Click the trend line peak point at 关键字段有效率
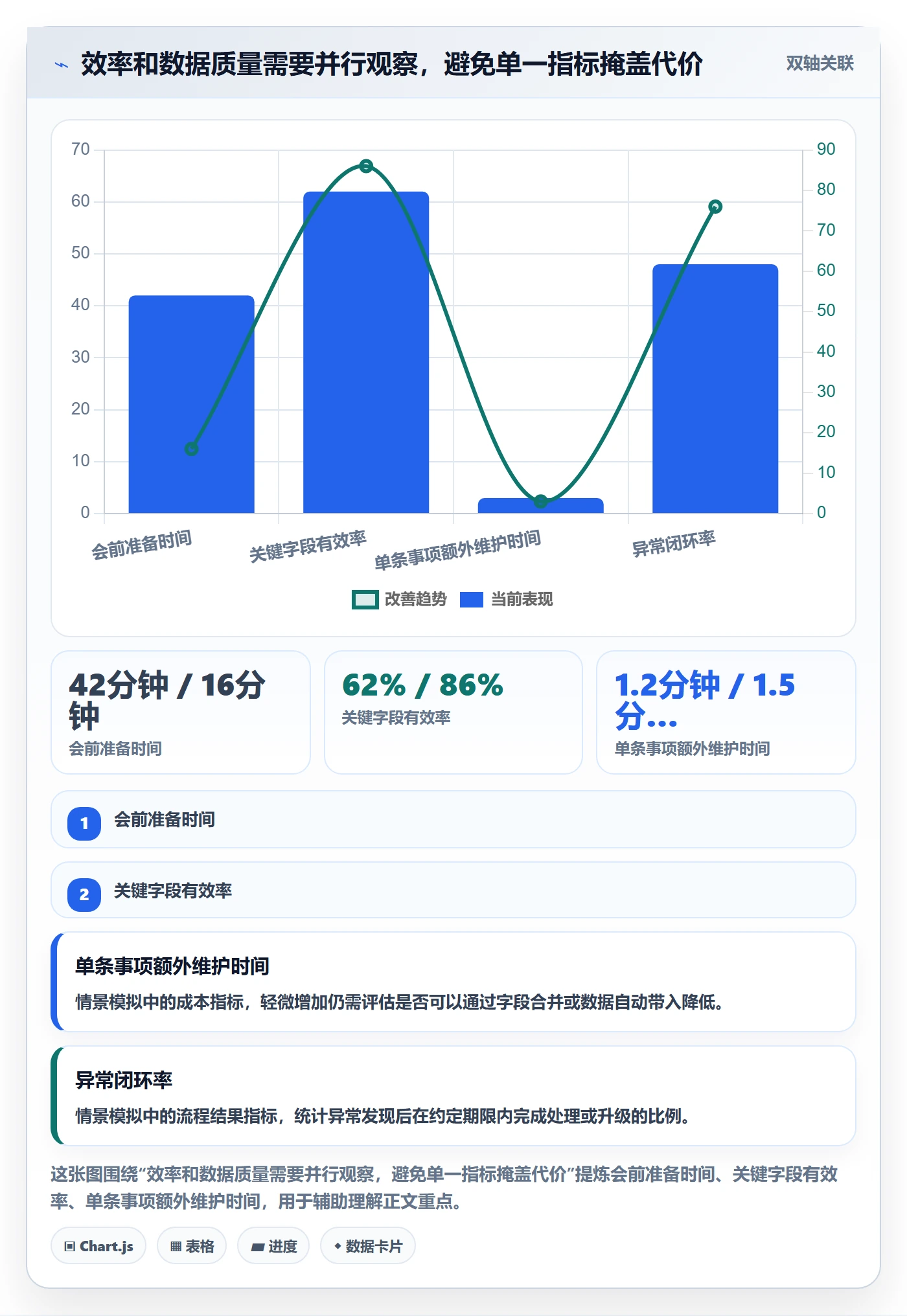This screenshot has height=1316, width=907. point(366,166)
